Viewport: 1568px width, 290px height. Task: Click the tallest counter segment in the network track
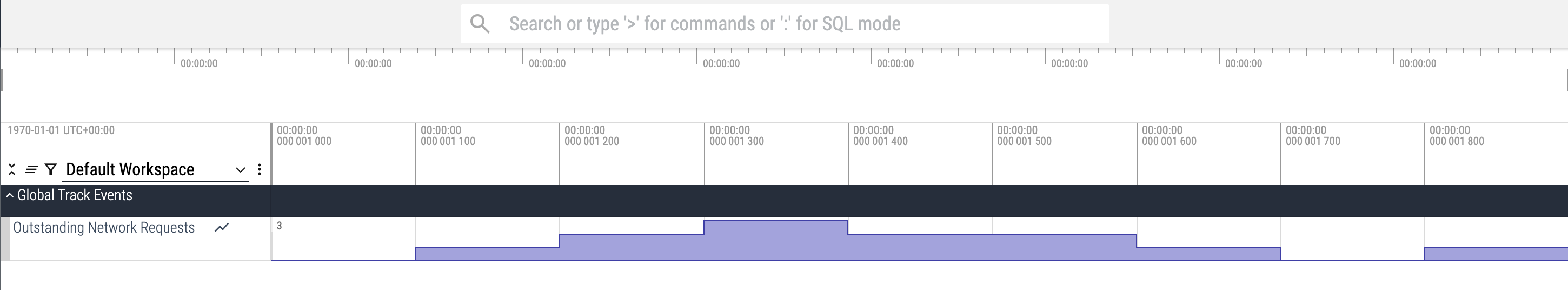coord(775,241)
